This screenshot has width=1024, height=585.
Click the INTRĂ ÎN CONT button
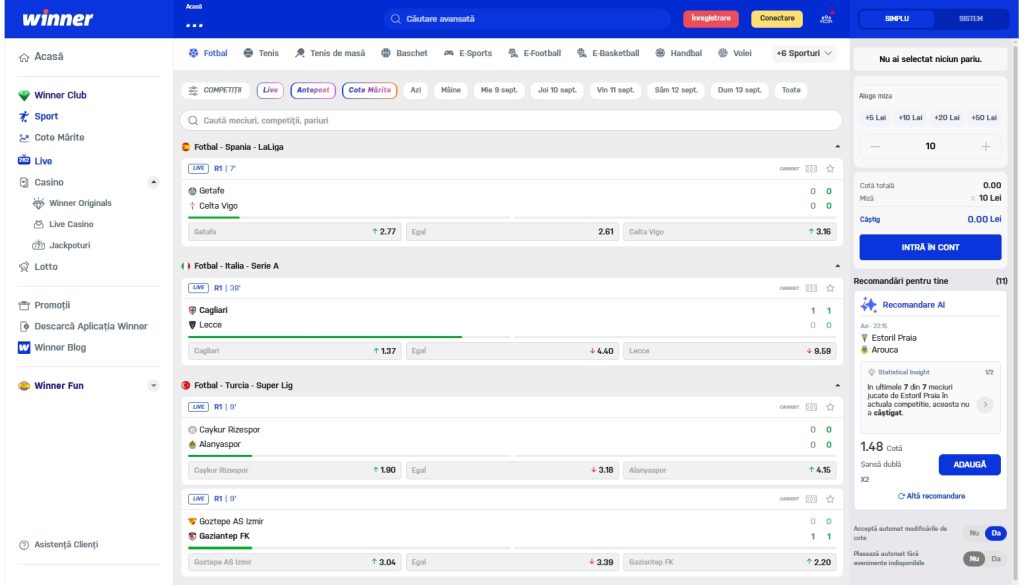click(x=930, y=247)
